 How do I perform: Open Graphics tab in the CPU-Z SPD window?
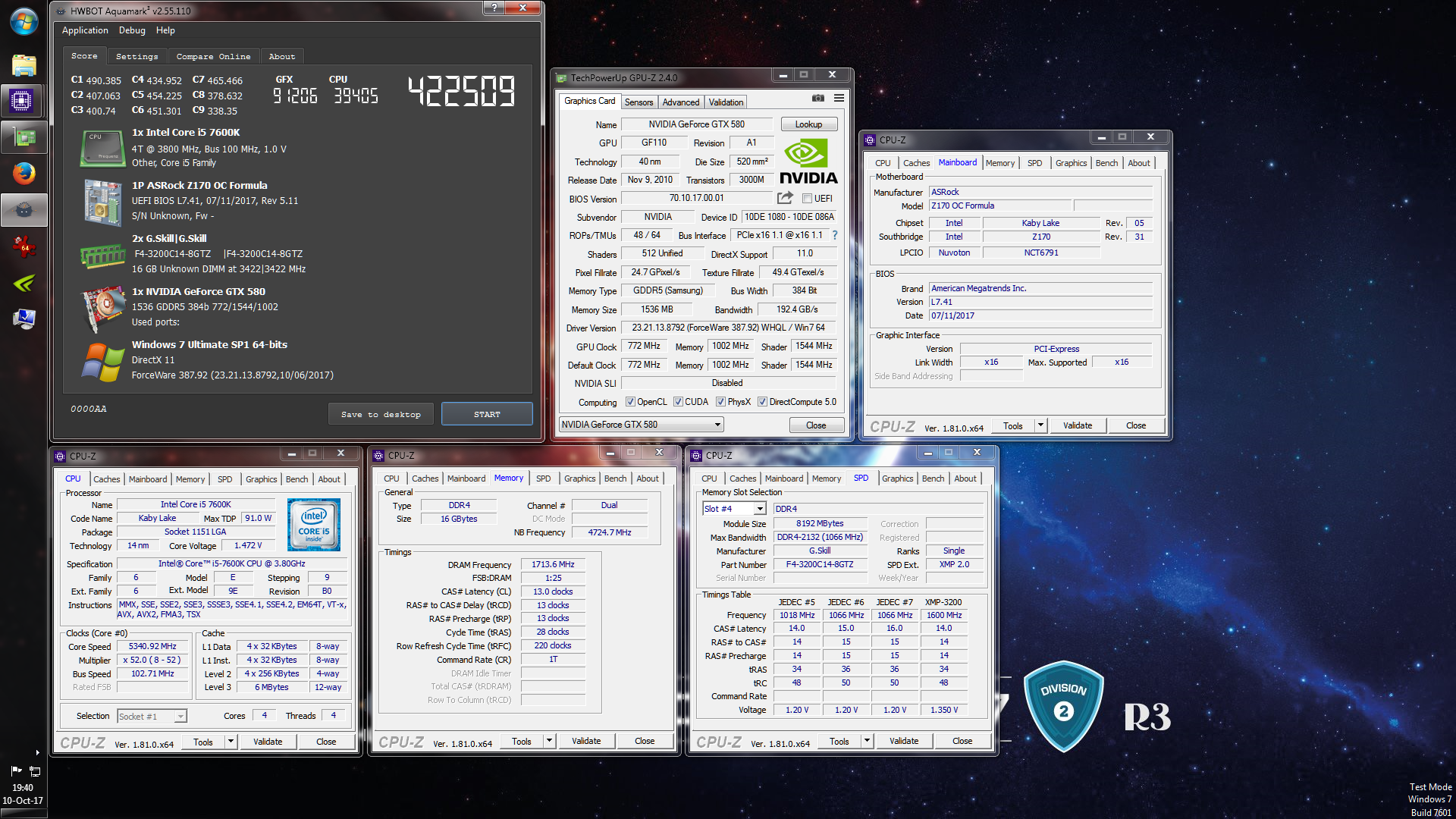(x=897, y=479)
